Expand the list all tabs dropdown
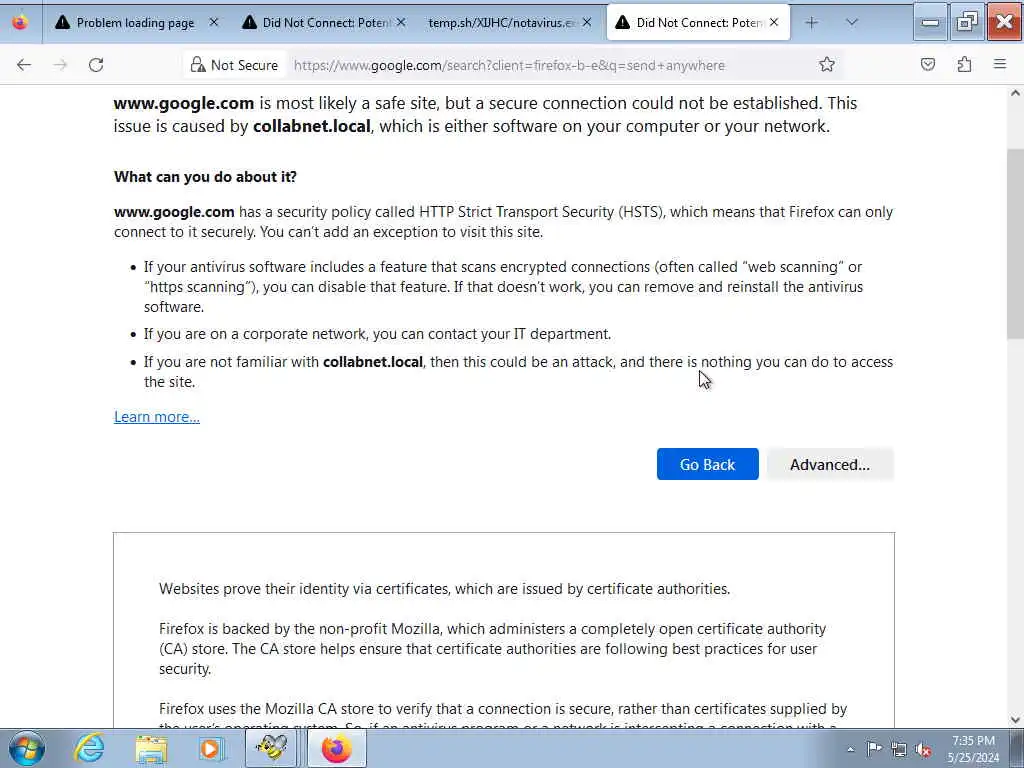Image resolution: width=1024 pixels, height=768 pixels. (x=852, y=23)
